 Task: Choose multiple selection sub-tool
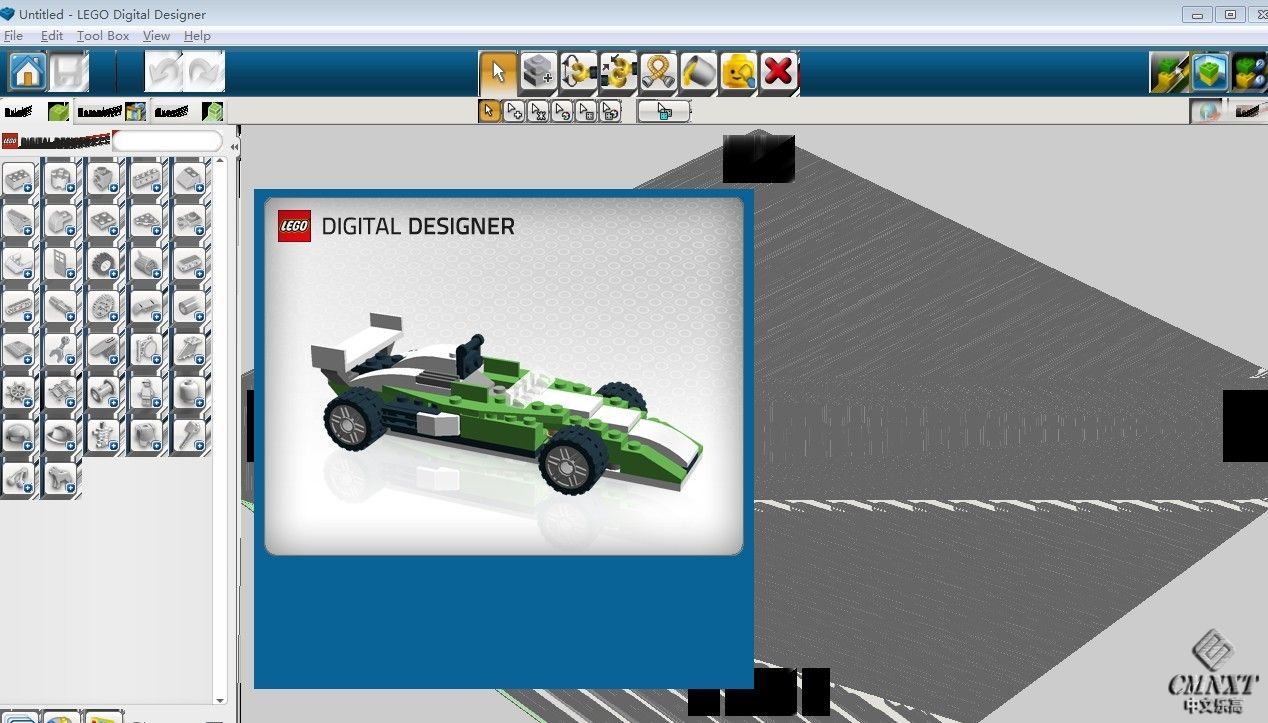(x=513, y=111)
